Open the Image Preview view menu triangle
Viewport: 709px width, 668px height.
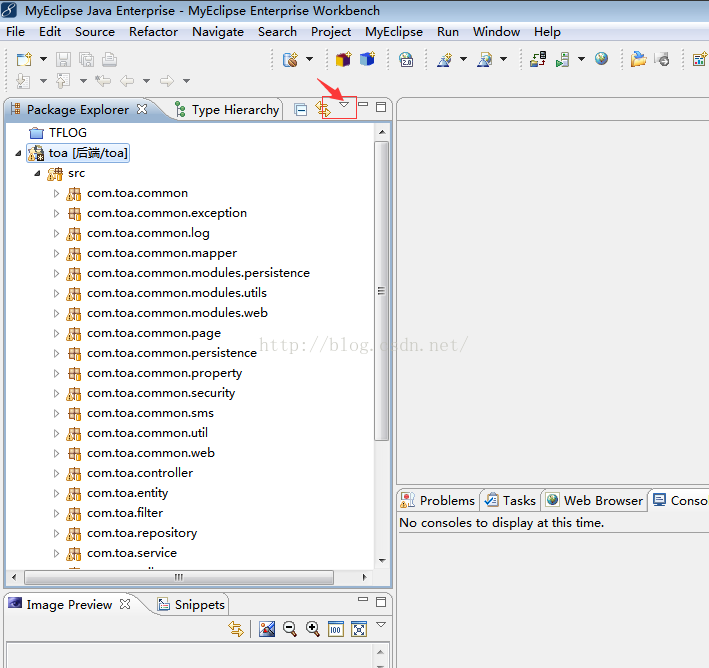click(381, 625)
